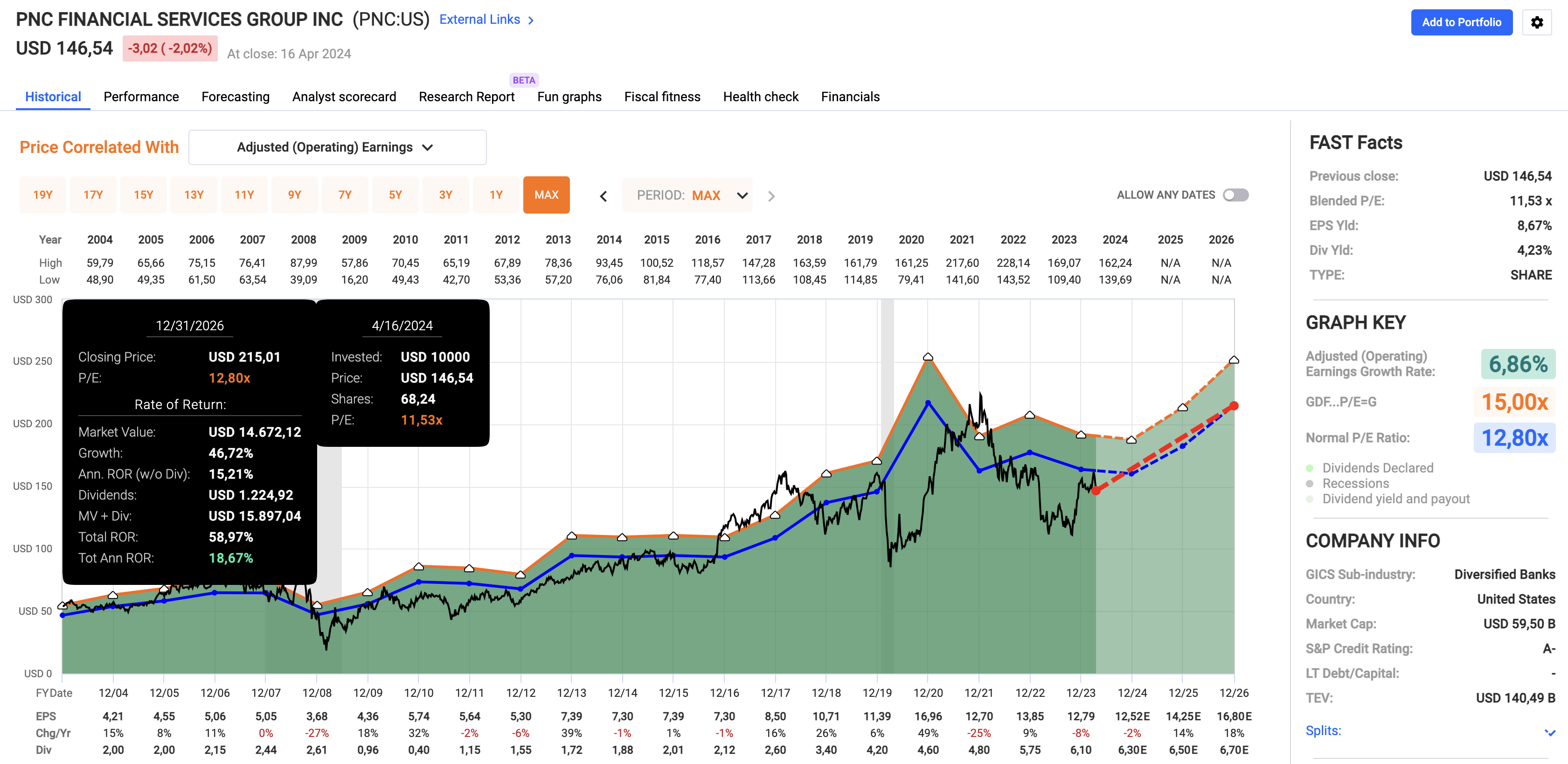Select the 19Y period button
The image size is (1568, 764).
pos(42,195)
